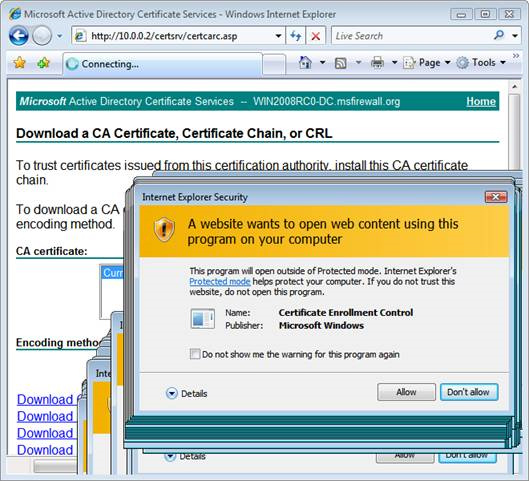This screenshot has height=481, width=529.
Task: Click the Home house icon in toolbar
Action: [305, 62]
